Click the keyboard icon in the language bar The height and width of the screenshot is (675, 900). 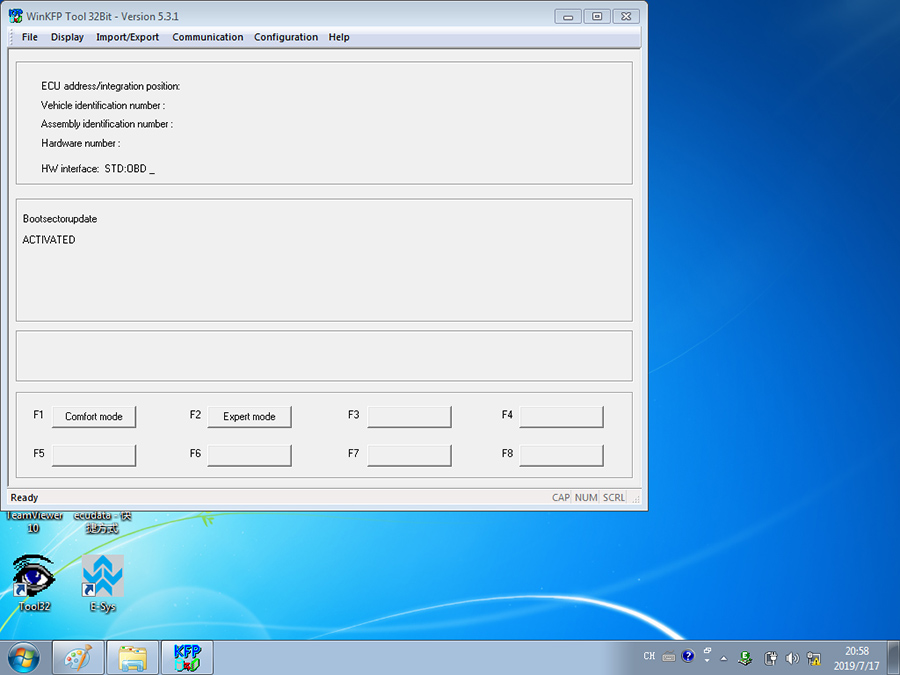tap(669, 656)
